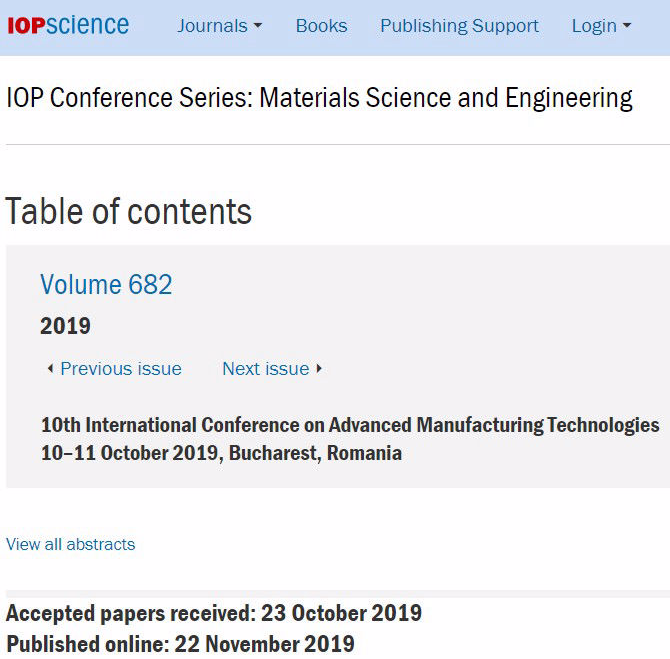Click the Accepted papers received date text

tap(214, 613)
